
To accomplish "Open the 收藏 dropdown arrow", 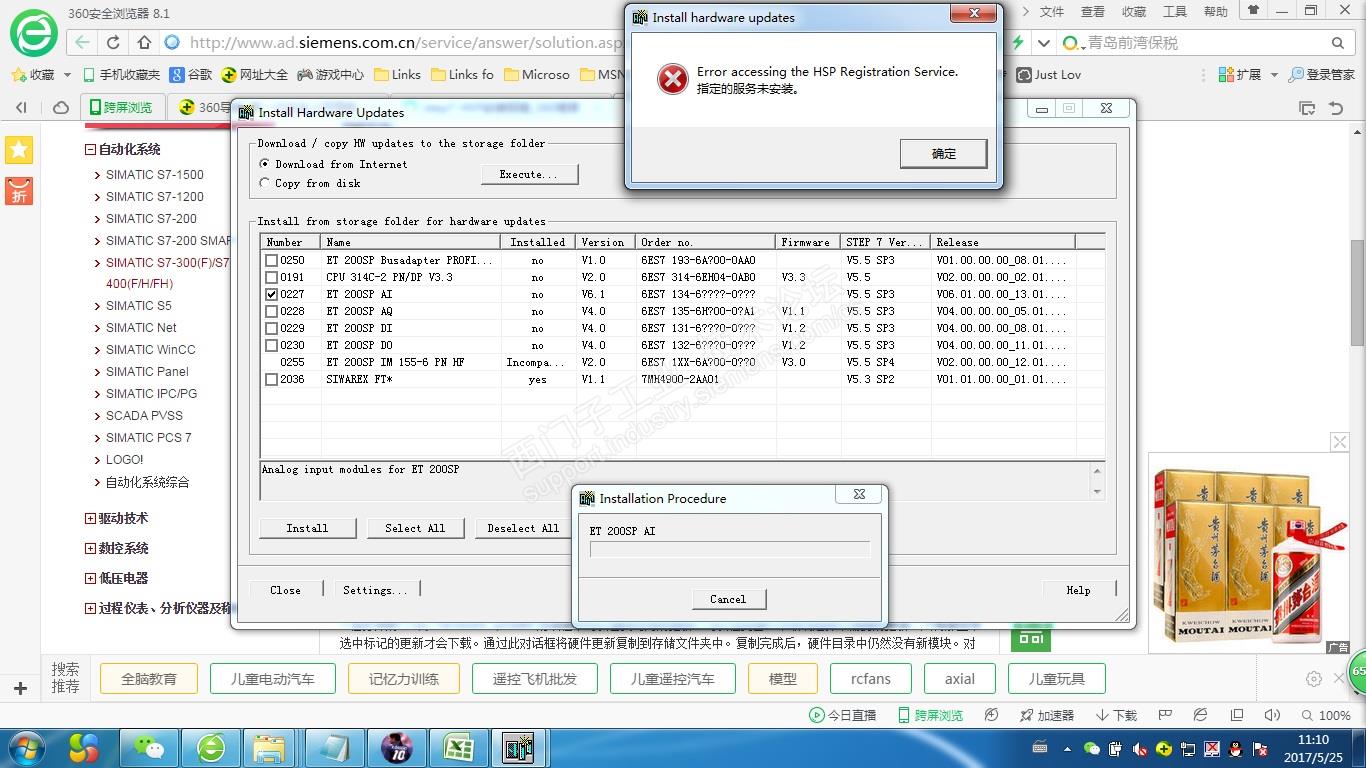I will (x=67, y=75).
